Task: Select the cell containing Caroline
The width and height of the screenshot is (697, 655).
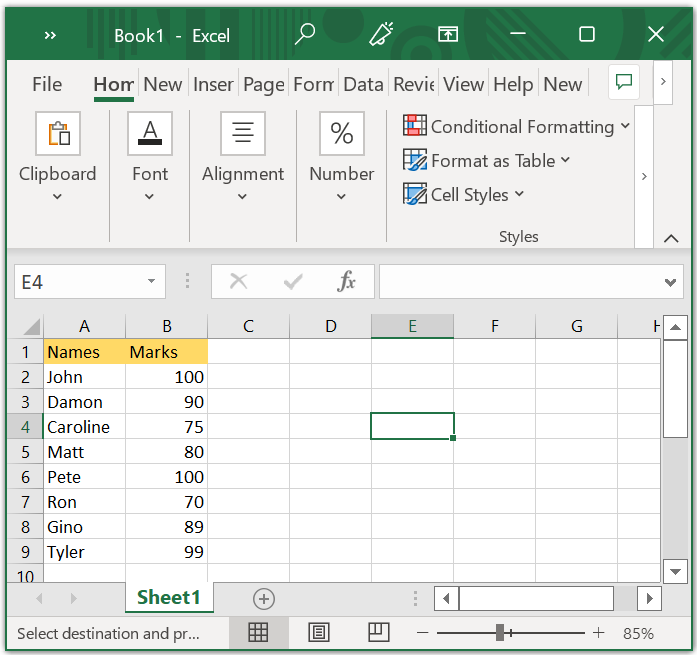Action: point(84,427)
